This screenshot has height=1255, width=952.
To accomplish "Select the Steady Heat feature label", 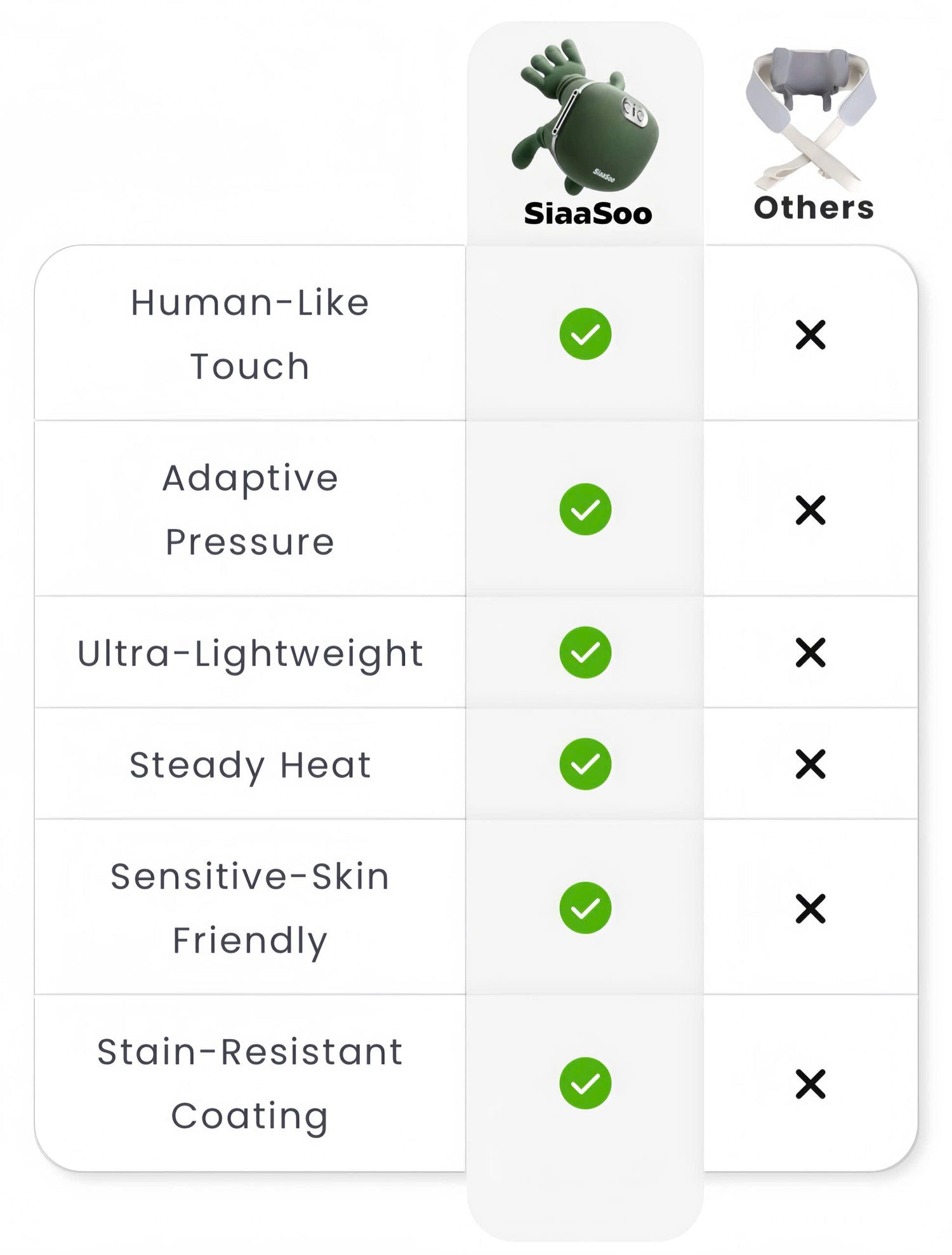I will point(250,764).
